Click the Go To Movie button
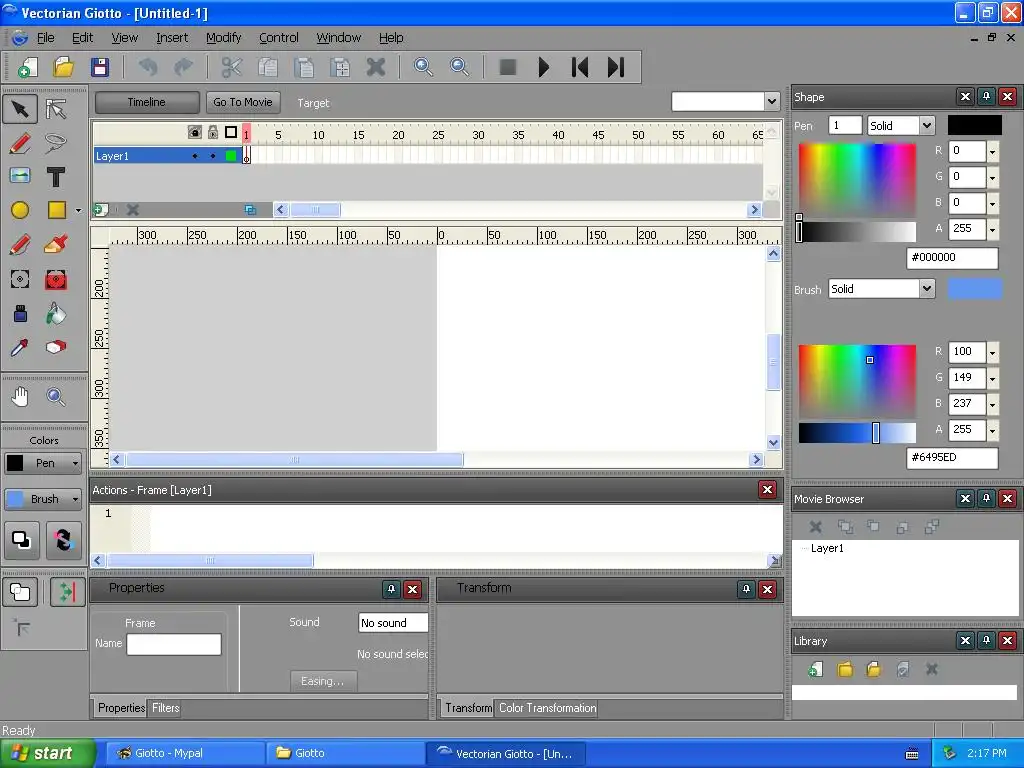Screen dimensions: 1024x768 [x=243, y=102]
